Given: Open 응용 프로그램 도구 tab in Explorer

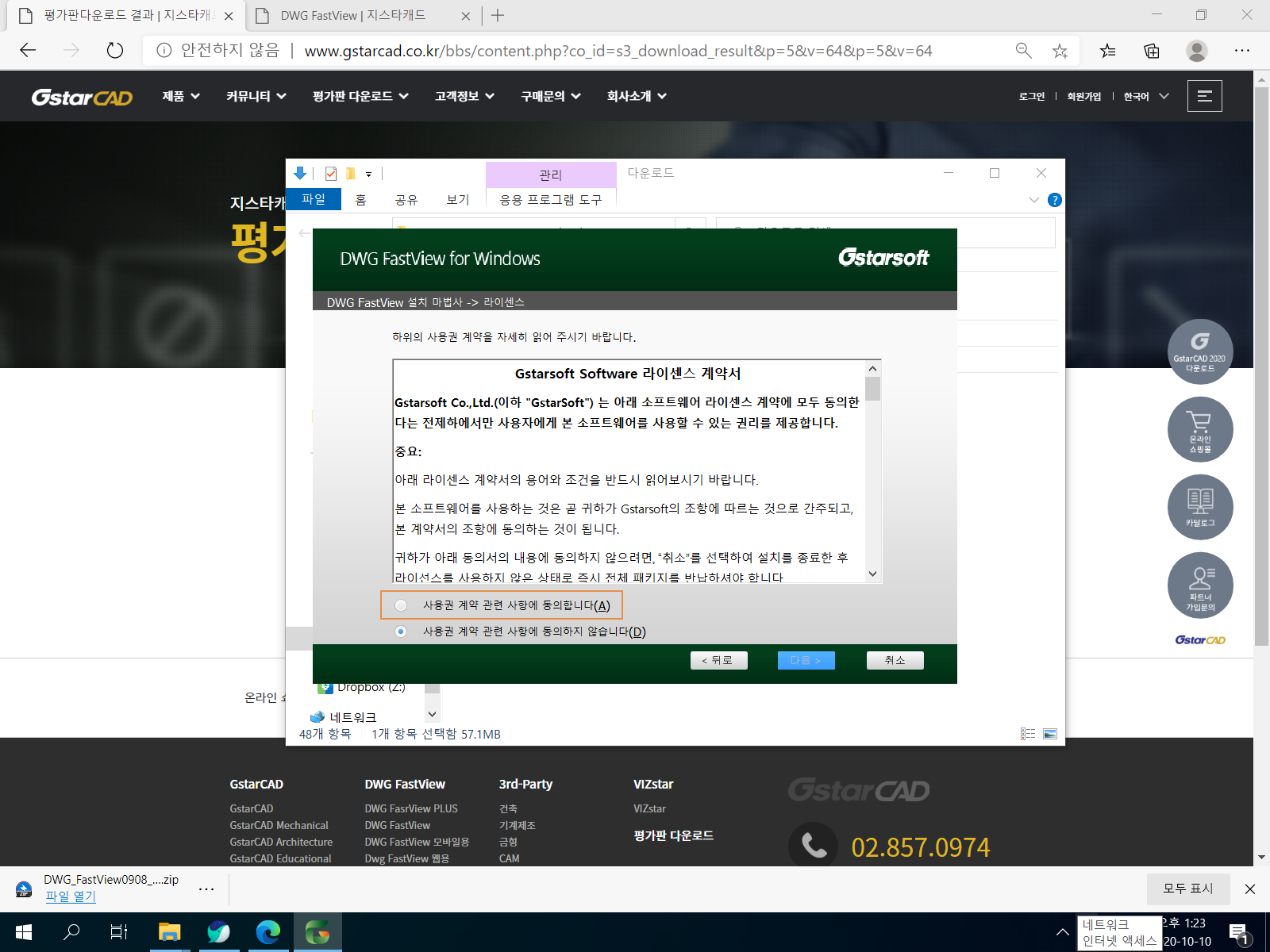Looking at the screenshot, I should tap(551, 199).
